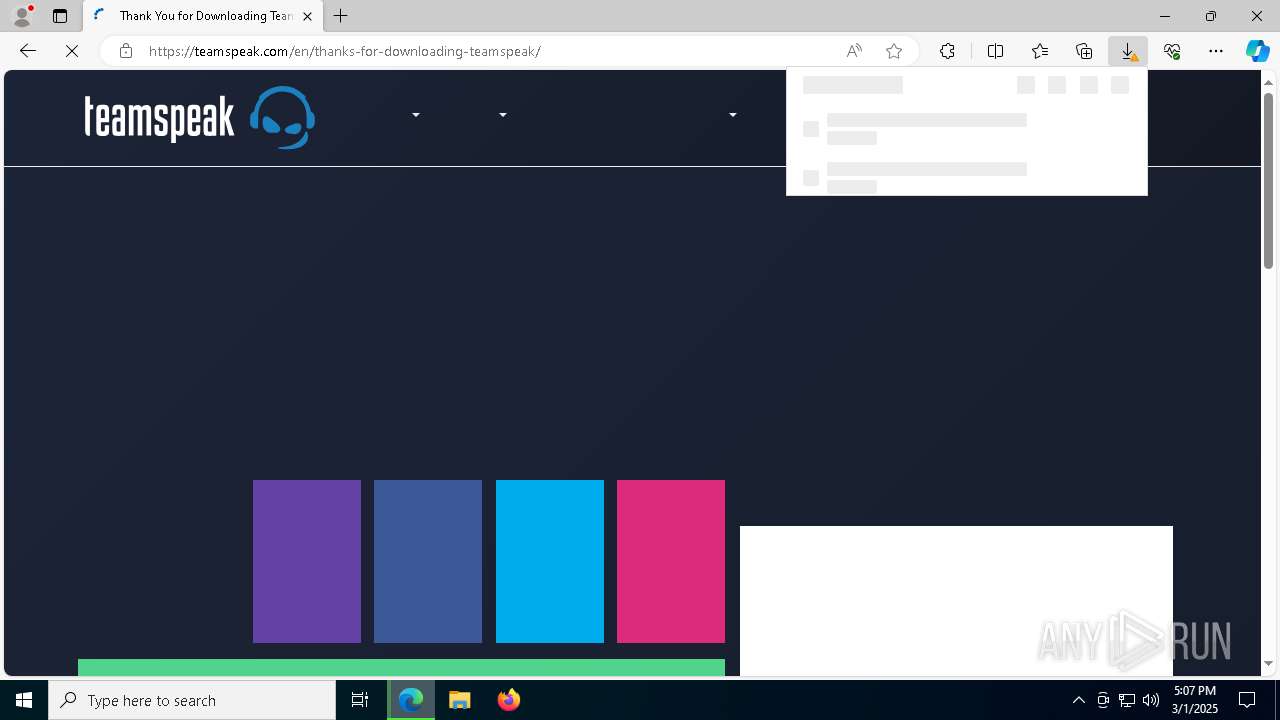1280x720 pixels.
Task: Expand the second navigation dropdown arrow
Action: pyautogui.click(x=503, y=115)
